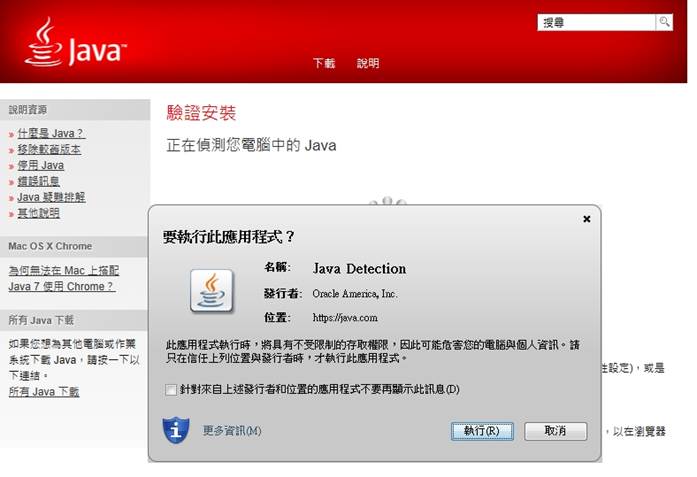This screenshot has width=697, height=477.
Task: Click the Java Detection name text
Action: point(359,269)
